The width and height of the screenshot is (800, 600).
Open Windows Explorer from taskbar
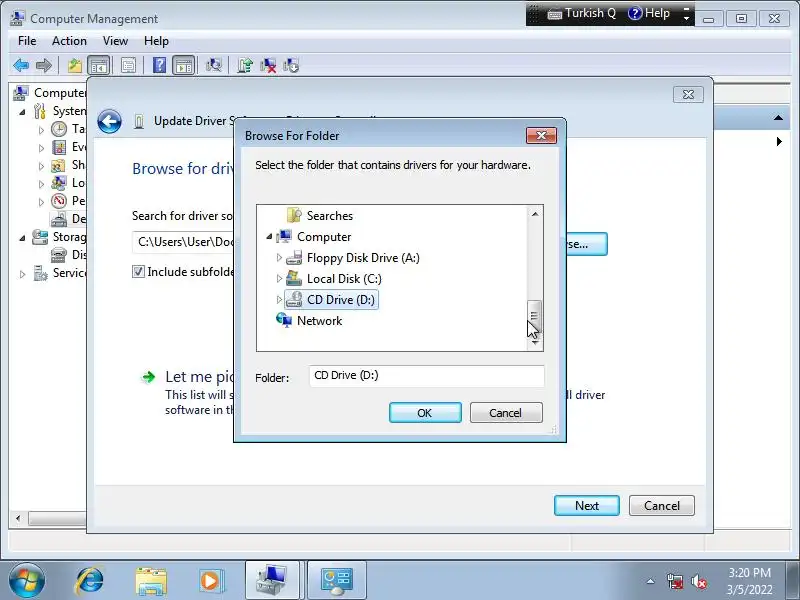coord(151,581)
